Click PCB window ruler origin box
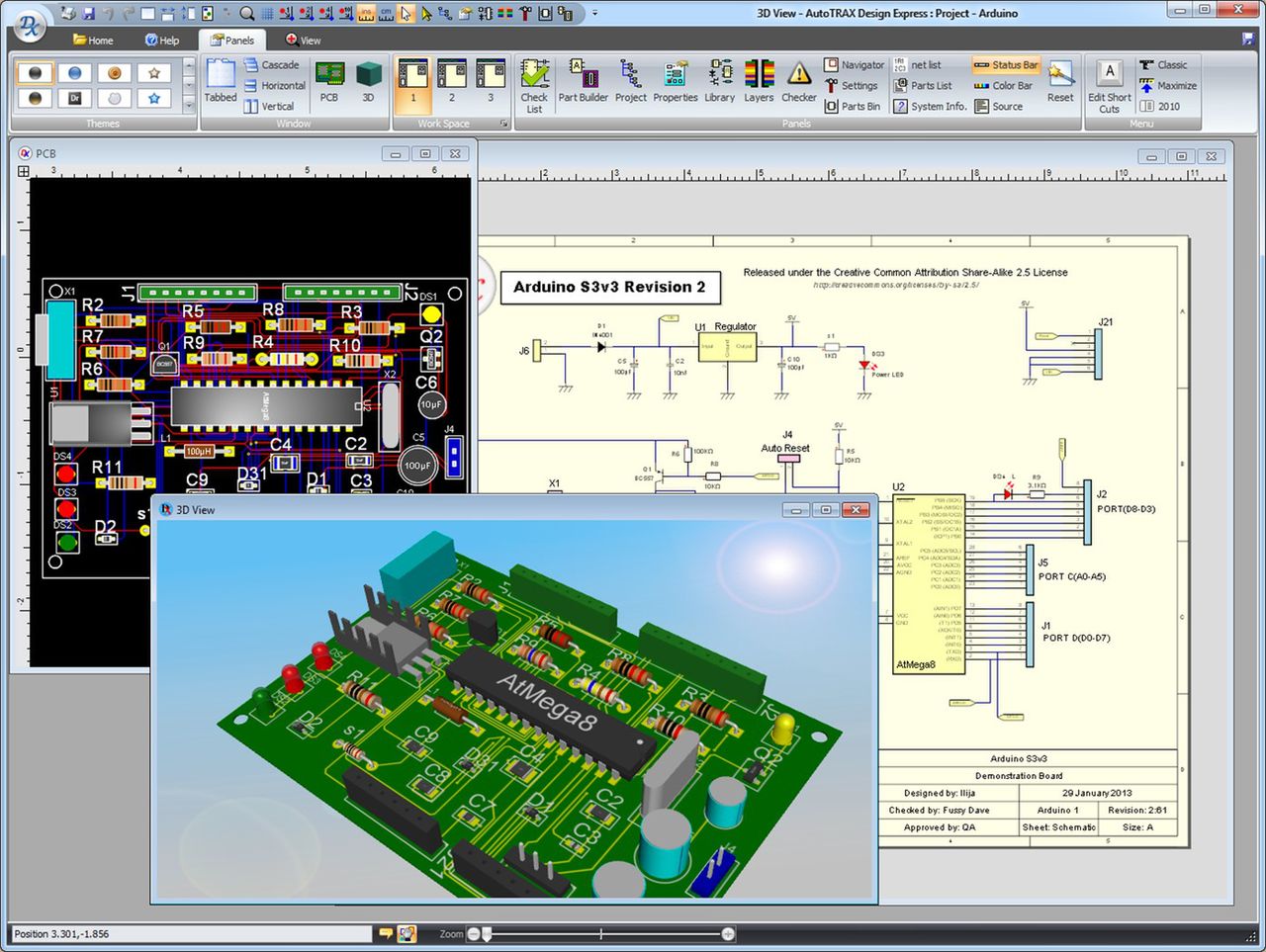Image resolution: width=1266 pixels, height=952 pixels. [23, 171]
